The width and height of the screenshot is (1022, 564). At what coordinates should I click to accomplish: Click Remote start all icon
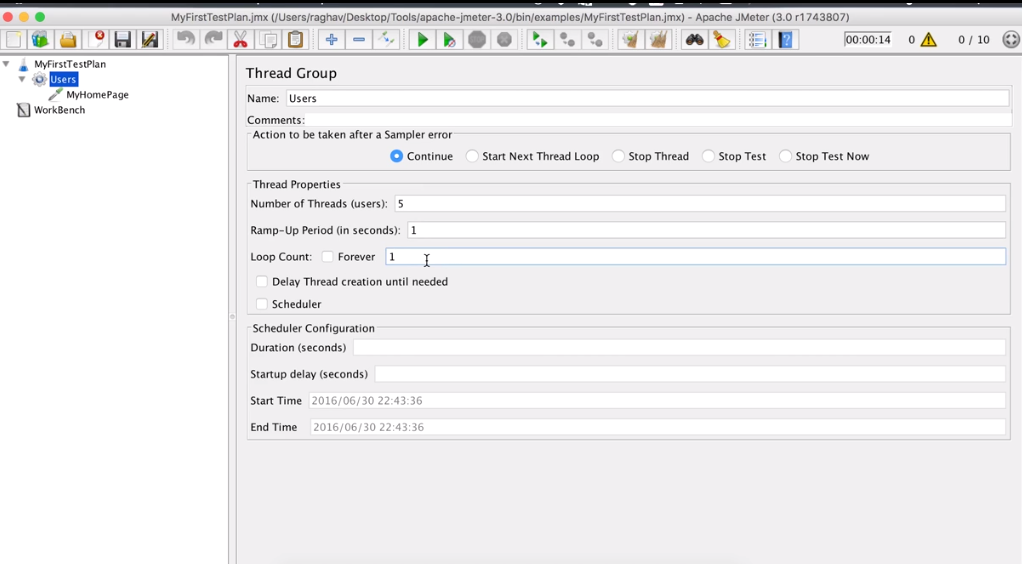tap(540, 40)
